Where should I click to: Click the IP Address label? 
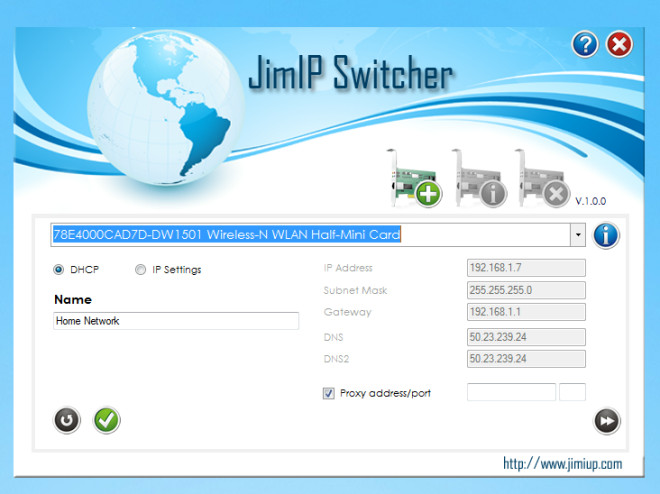pos(348,268)
